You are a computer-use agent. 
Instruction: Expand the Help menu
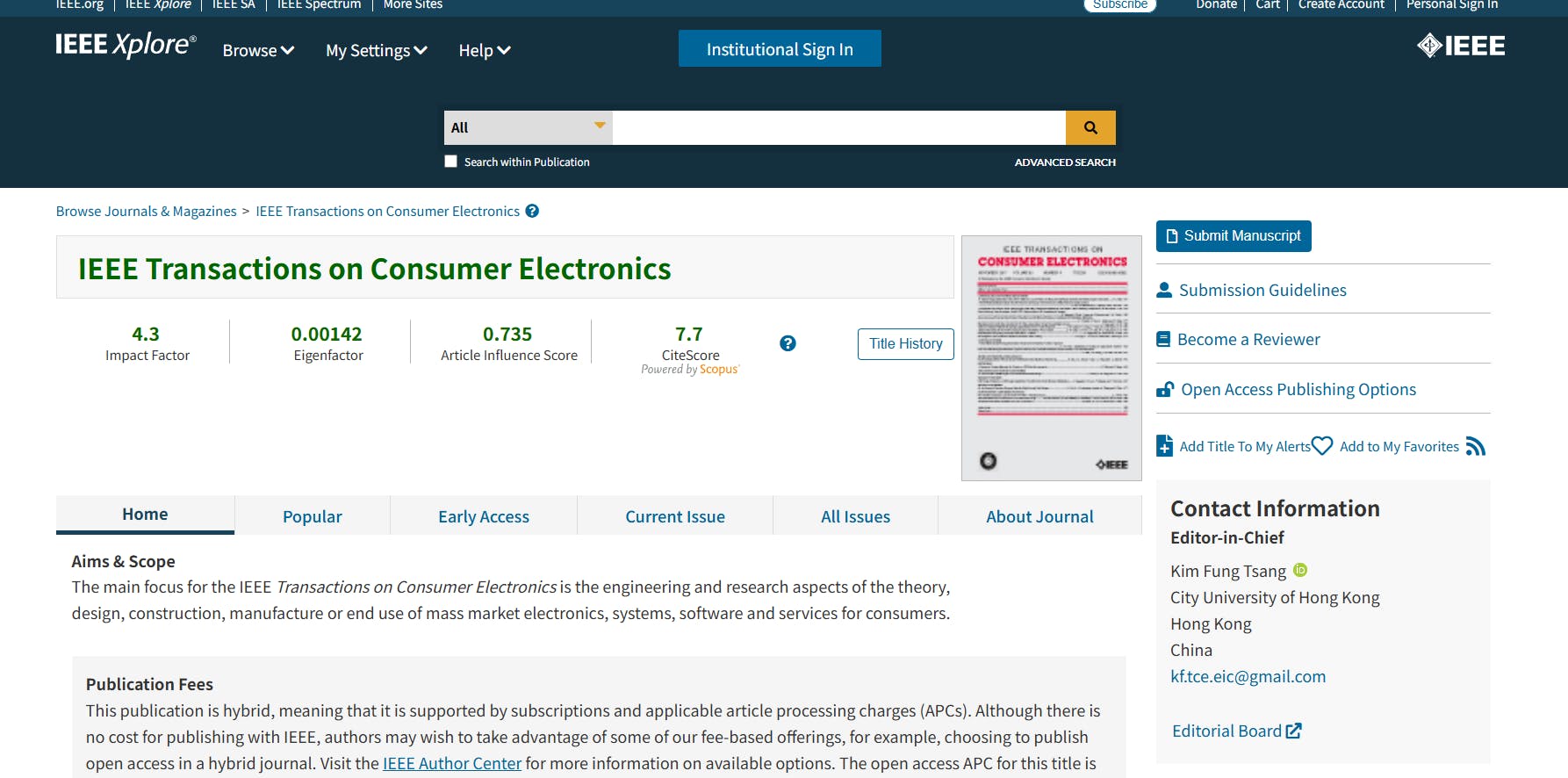click(484, 51)
